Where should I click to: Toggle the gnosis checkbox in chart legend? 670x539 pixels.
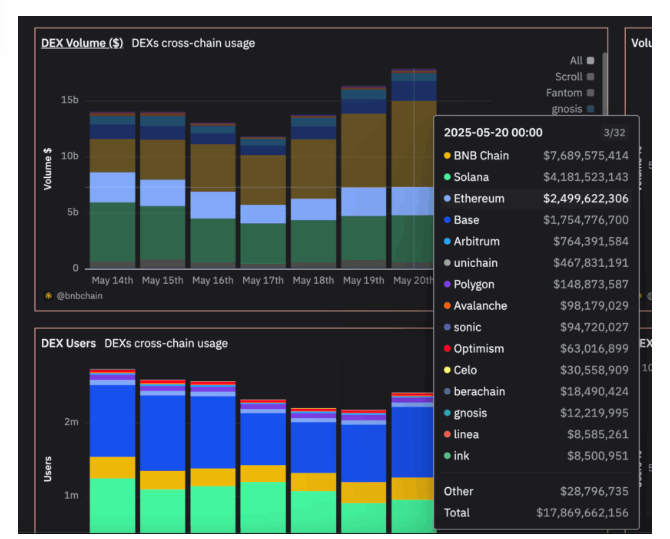pos(591,109)
